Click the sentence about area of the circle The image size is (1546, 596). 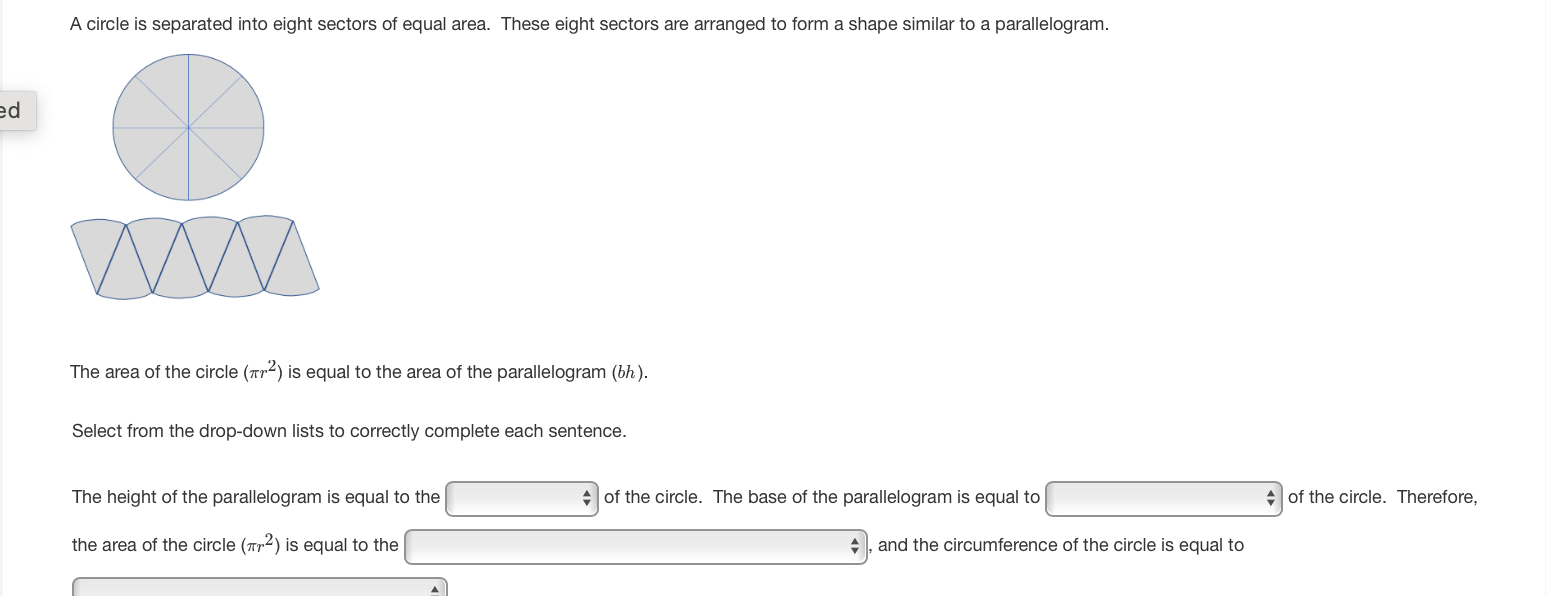pyautogui.click(x=358, y=371)
